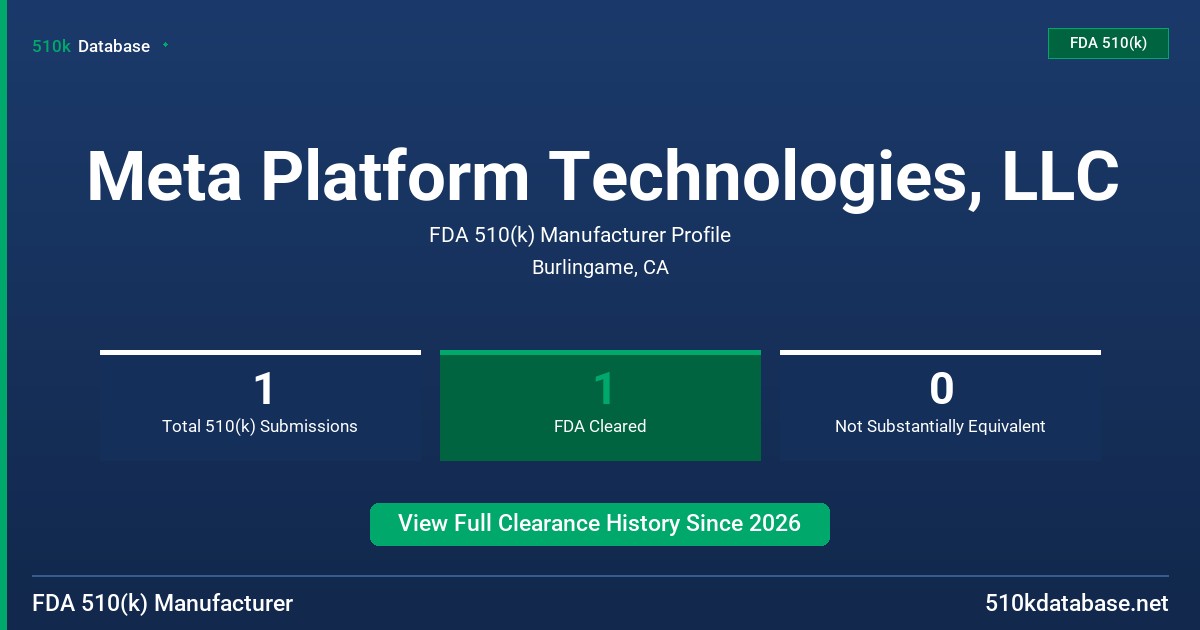Click the FDA 510(k) badge
1200x630 pixels.
[1108, 43]
